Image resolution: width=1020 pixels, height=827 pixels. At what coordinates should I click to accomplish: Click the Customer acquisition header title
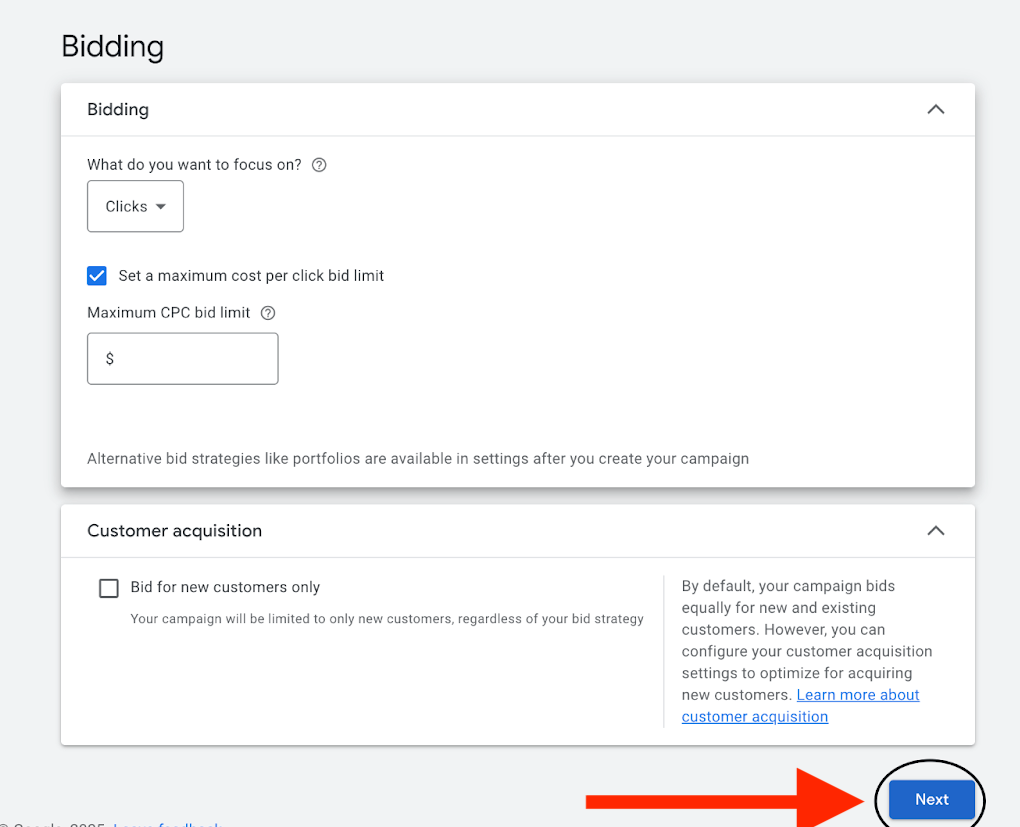pyautogui.click(x=174, y=530)
